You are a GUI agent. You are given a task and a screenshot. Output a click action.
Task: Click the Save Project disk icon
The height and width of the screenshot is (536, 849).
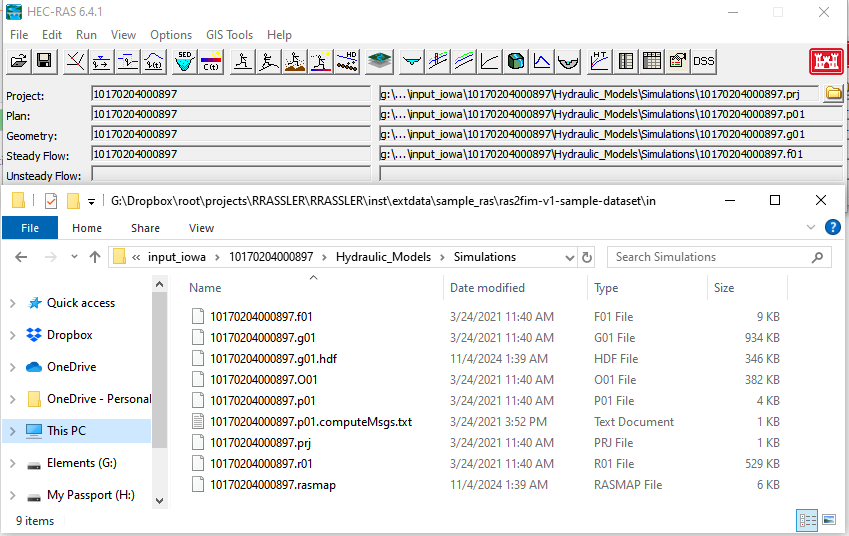point(44,61)
